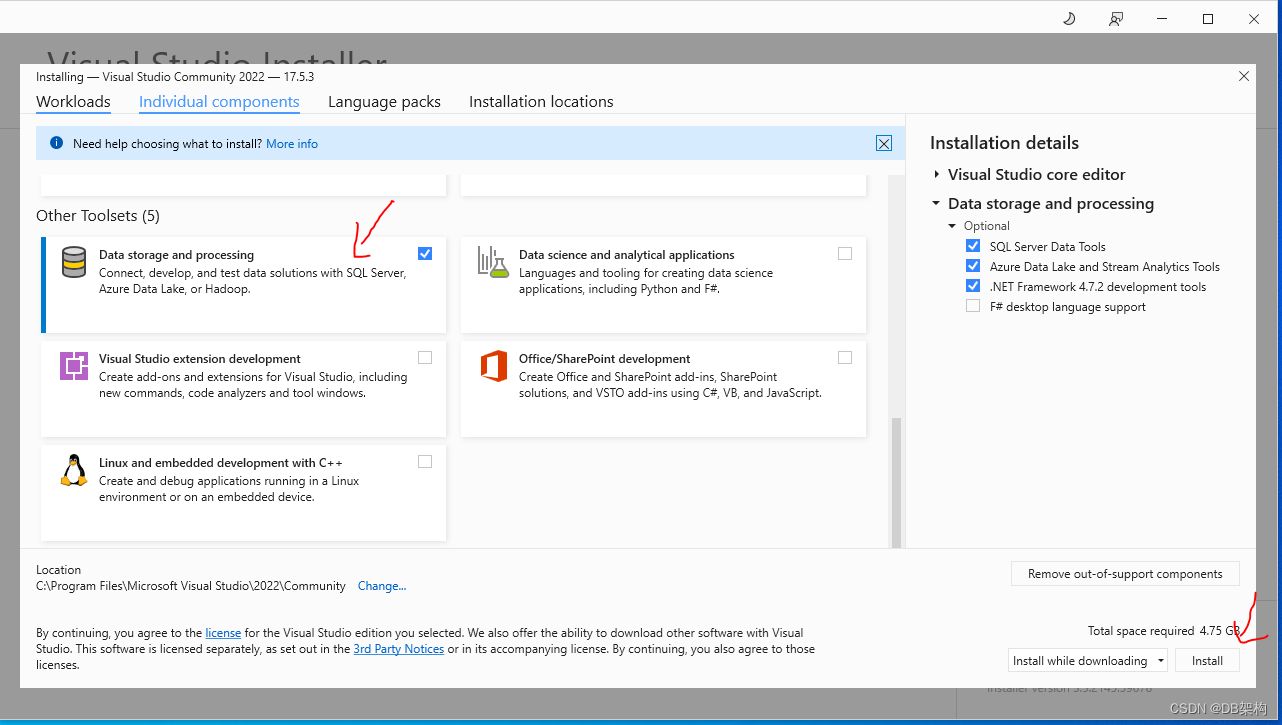This screenshot has height=725, width=1282.
Task: Check Data science and analytical applications workload
Action: (845, 253)
